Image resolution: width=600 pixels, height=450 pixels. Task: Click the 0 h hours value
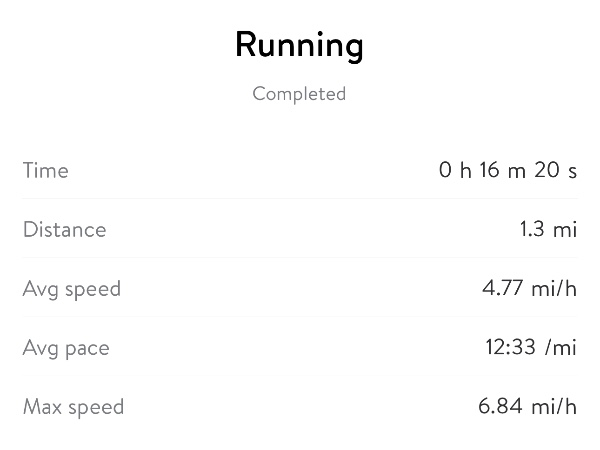[x=455, y=171]
